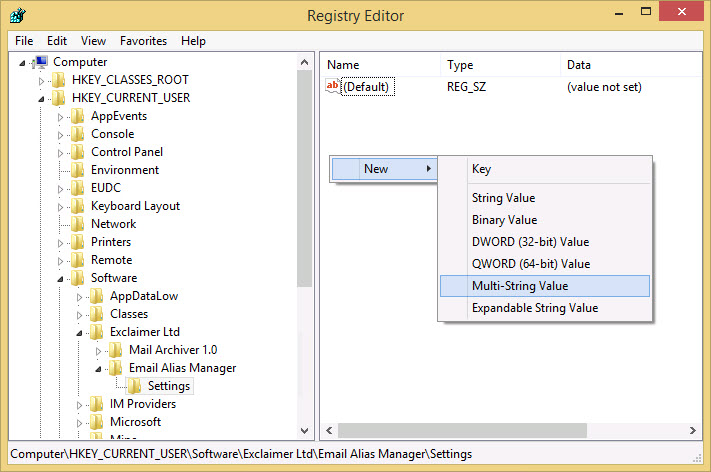This screenshot has width=711, height=472.
Task: Collapse the Computer root node
Action: click(22, 63)
